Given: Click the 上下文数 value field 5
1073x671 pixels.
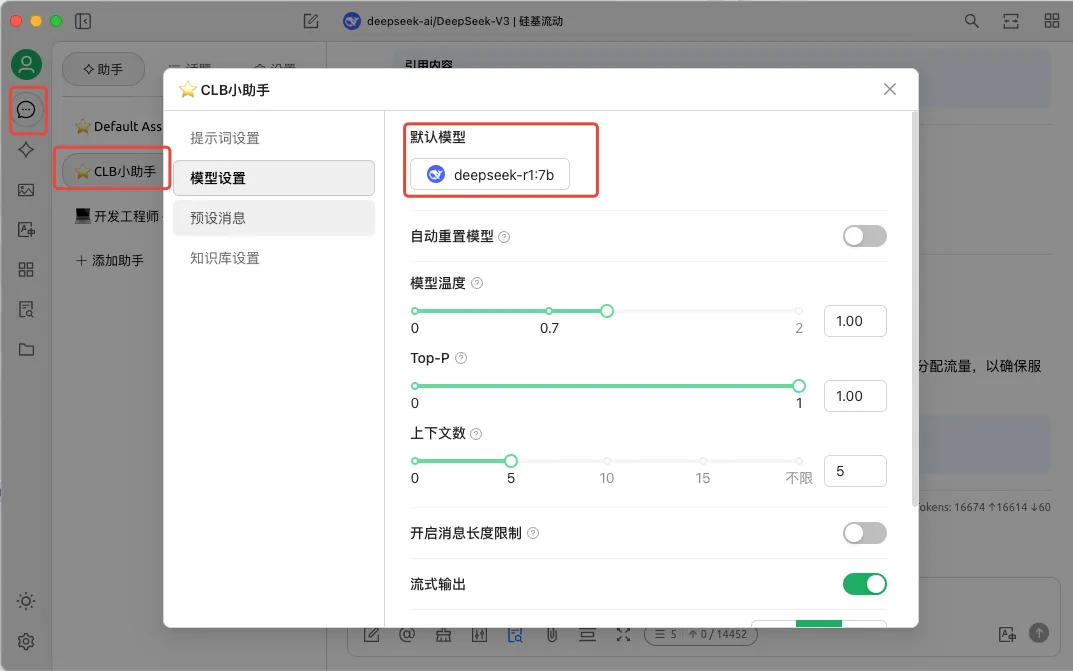Looking at the screenshot, I should pyautogui.click(x=855, y=471).
